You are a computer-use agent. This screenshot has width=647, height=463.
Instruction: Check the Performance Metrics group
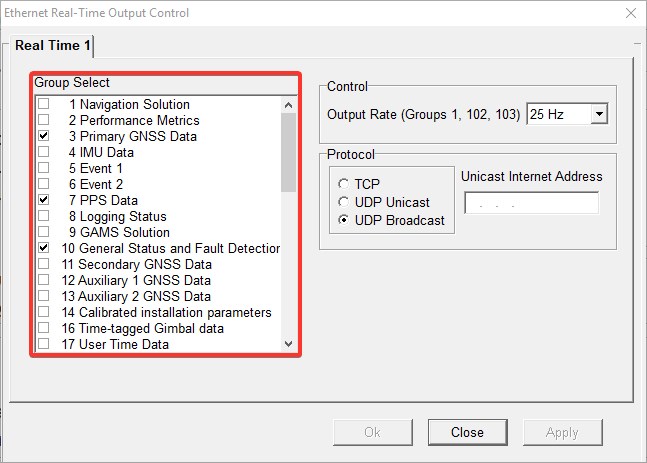pos(43,120)
